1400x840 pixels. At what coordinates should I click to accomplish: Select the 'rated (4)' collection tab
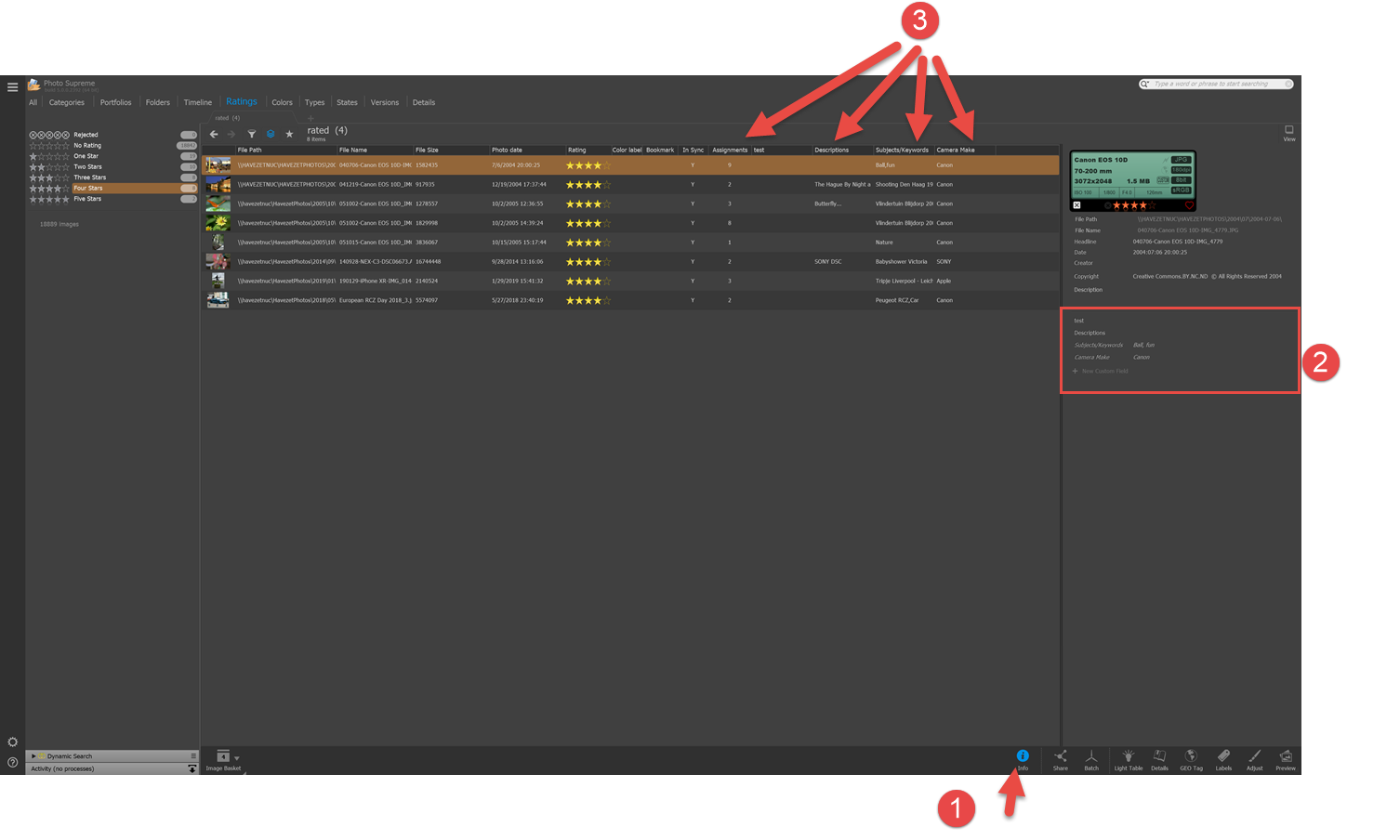[x=228, y=118]
